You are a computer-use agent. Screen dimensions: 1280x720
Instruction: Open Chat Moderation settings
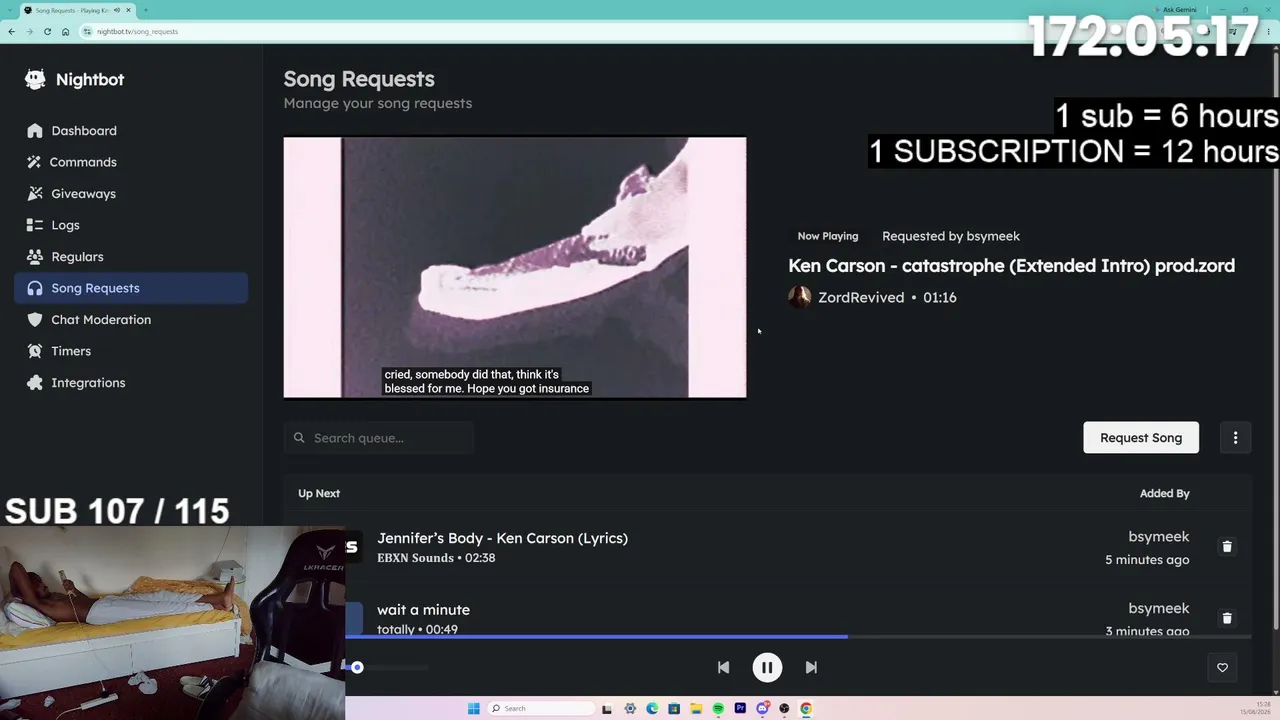click(x=131, y=320)
